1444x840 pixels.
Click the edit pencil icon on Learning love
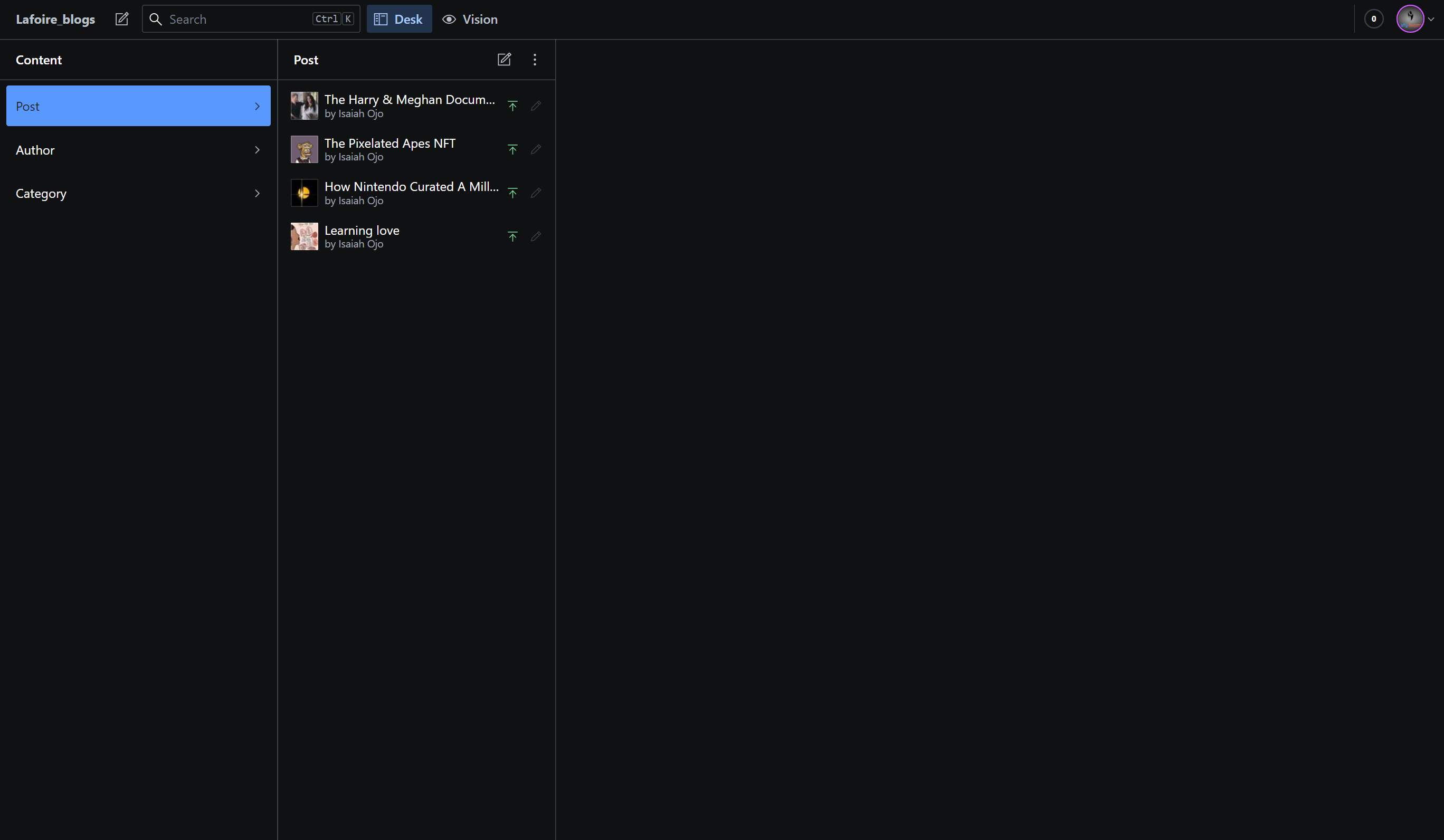535,236
